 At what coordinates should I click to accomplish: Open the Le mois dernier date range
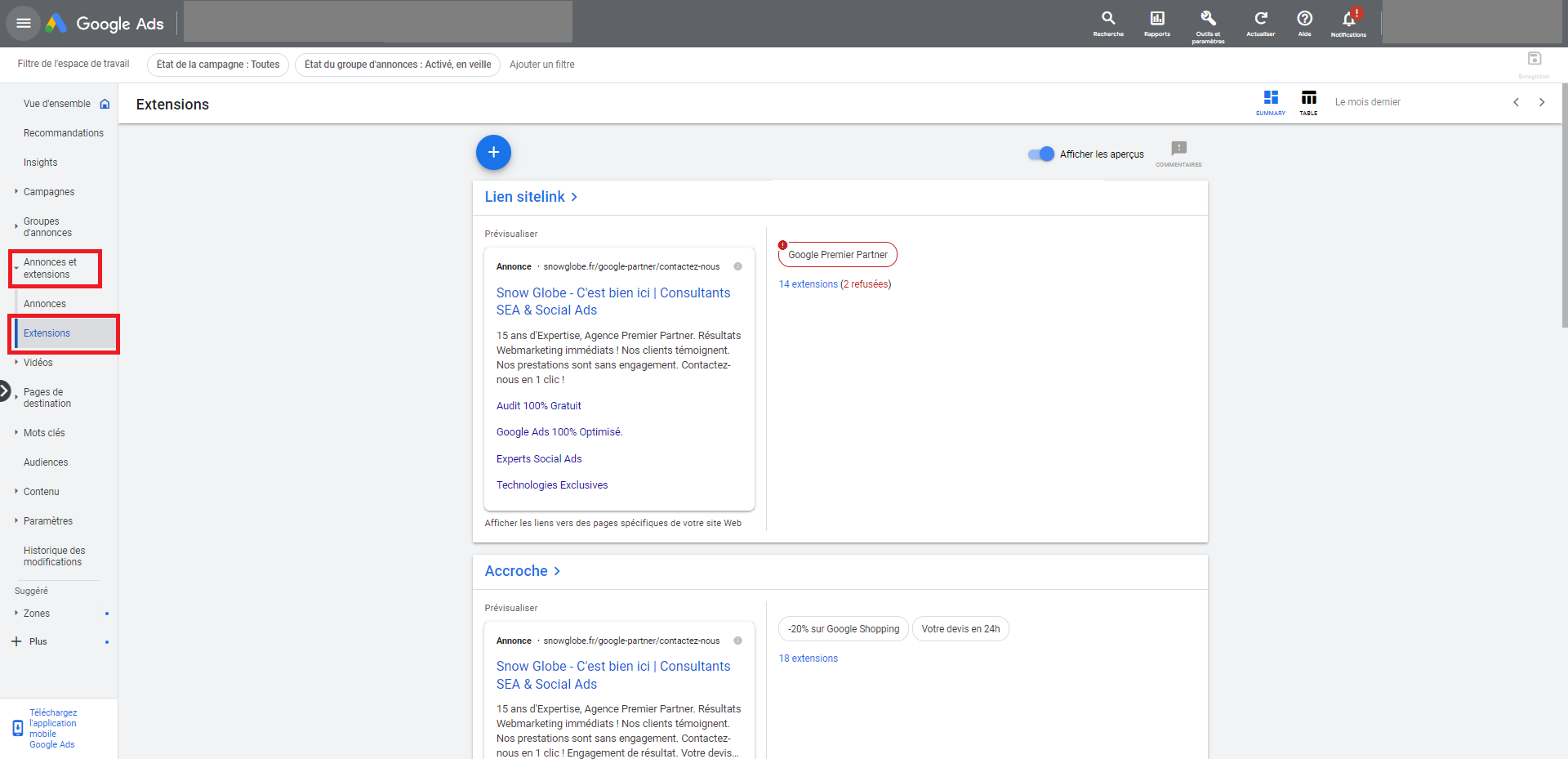coord(1368,102)
